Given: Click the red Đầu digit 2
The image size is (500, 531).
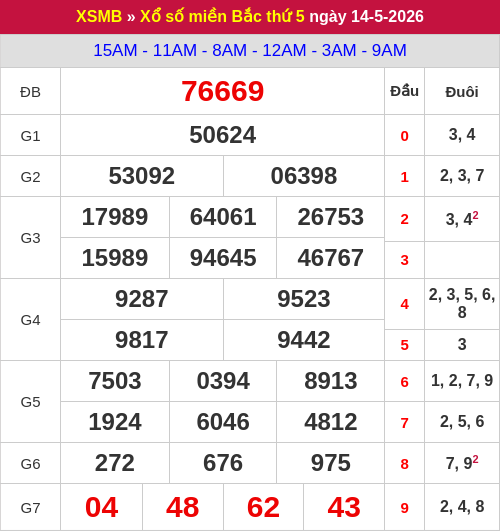Looking at the screenshot, I should point(404,219).
